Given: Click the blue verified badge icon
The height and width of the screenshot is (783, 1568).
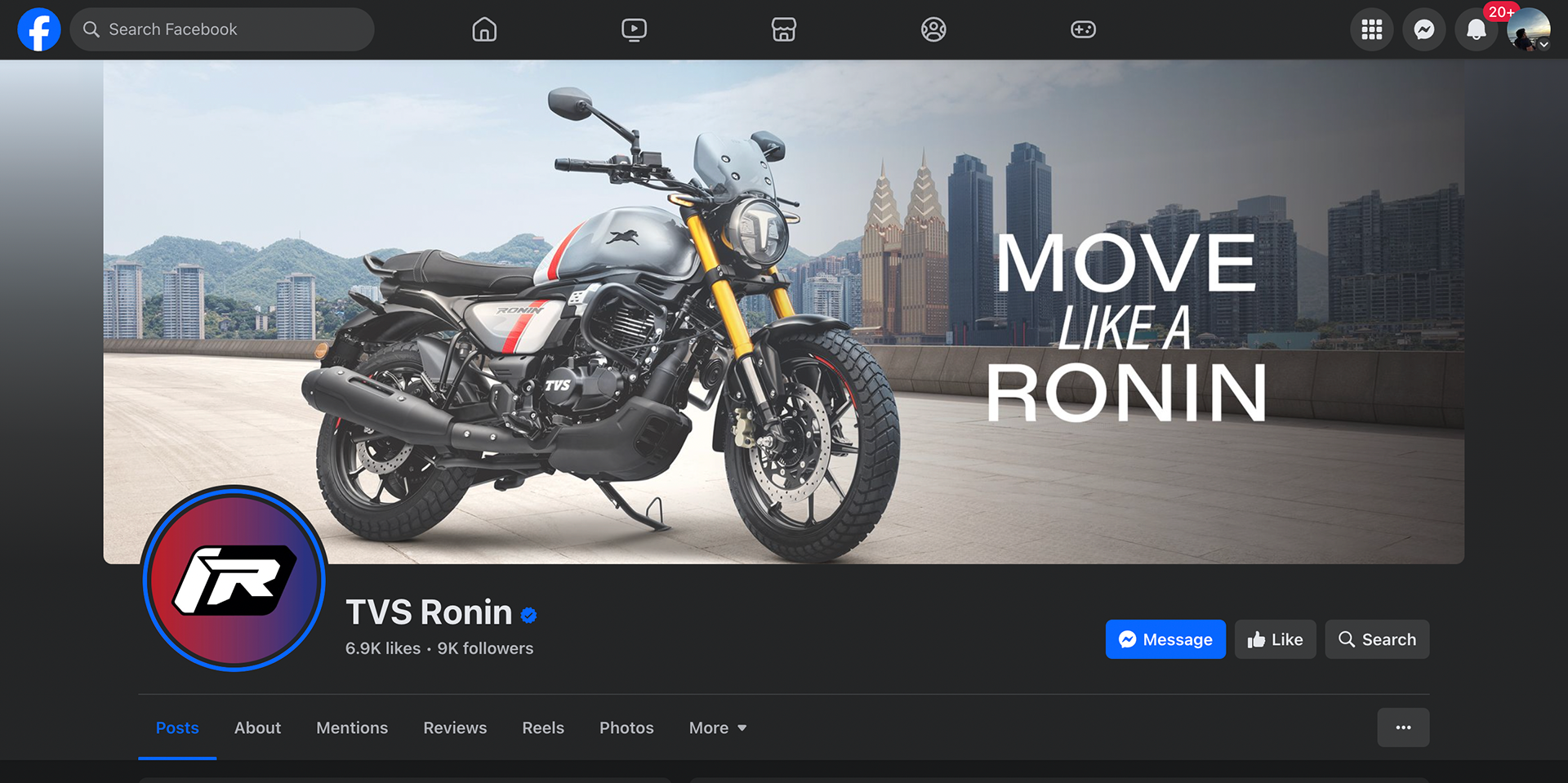Looking at the screenshot, I should 529,615.
